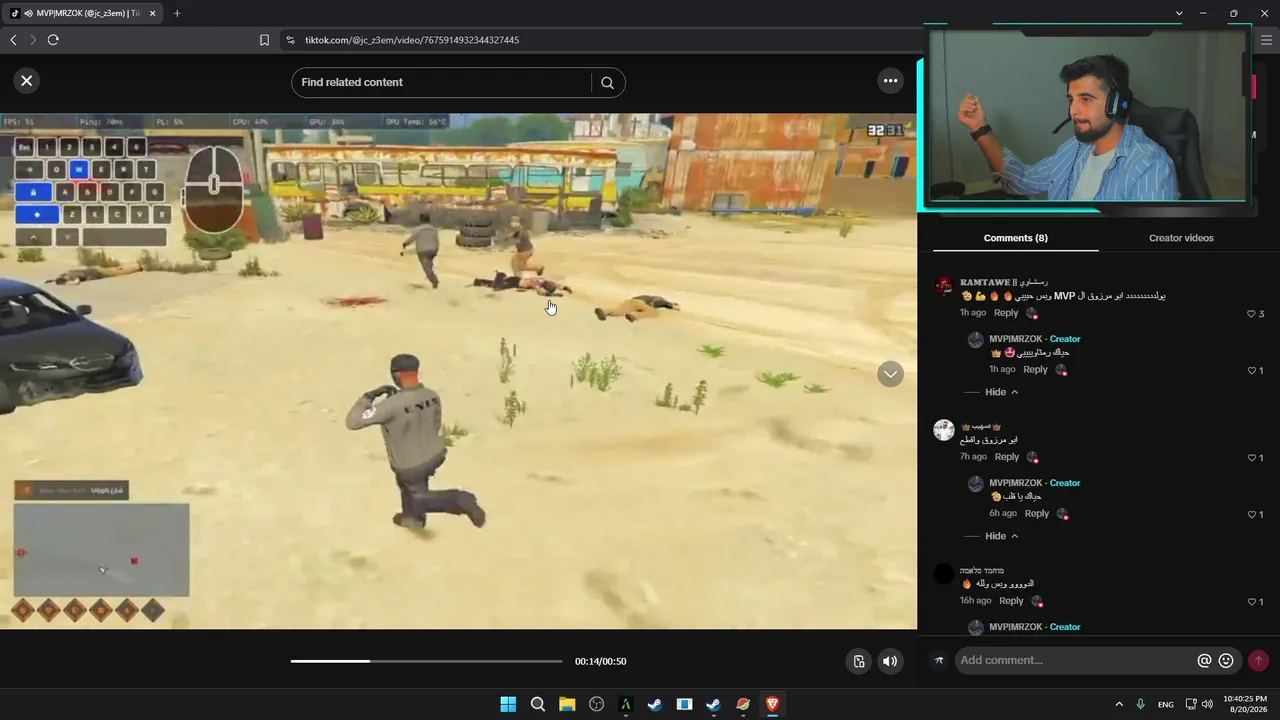
Task: Open the 16h ago commenter's black avatar
Action: 943,574
